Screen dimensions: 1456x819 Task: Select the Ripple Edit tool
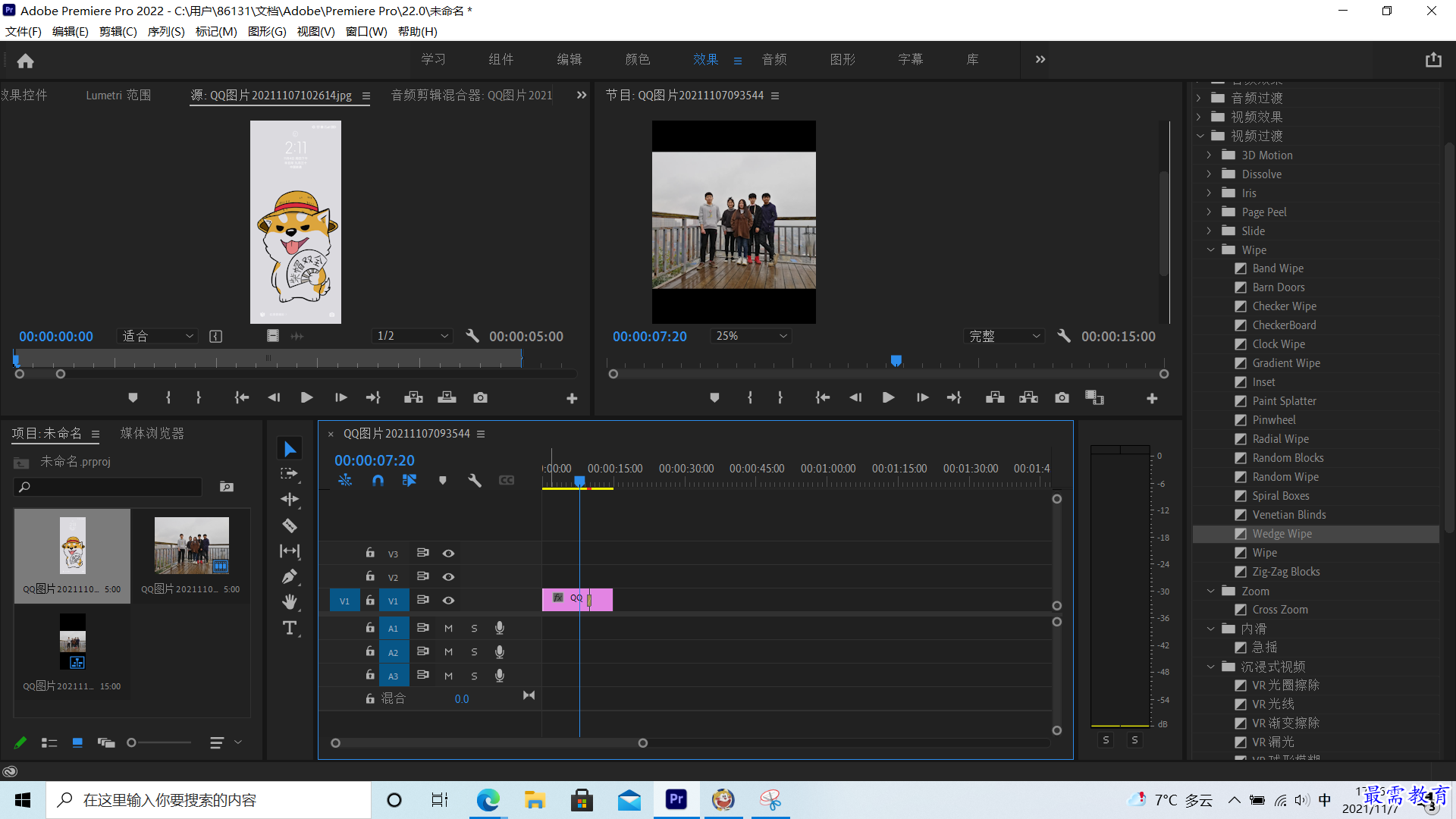[290, 499]
